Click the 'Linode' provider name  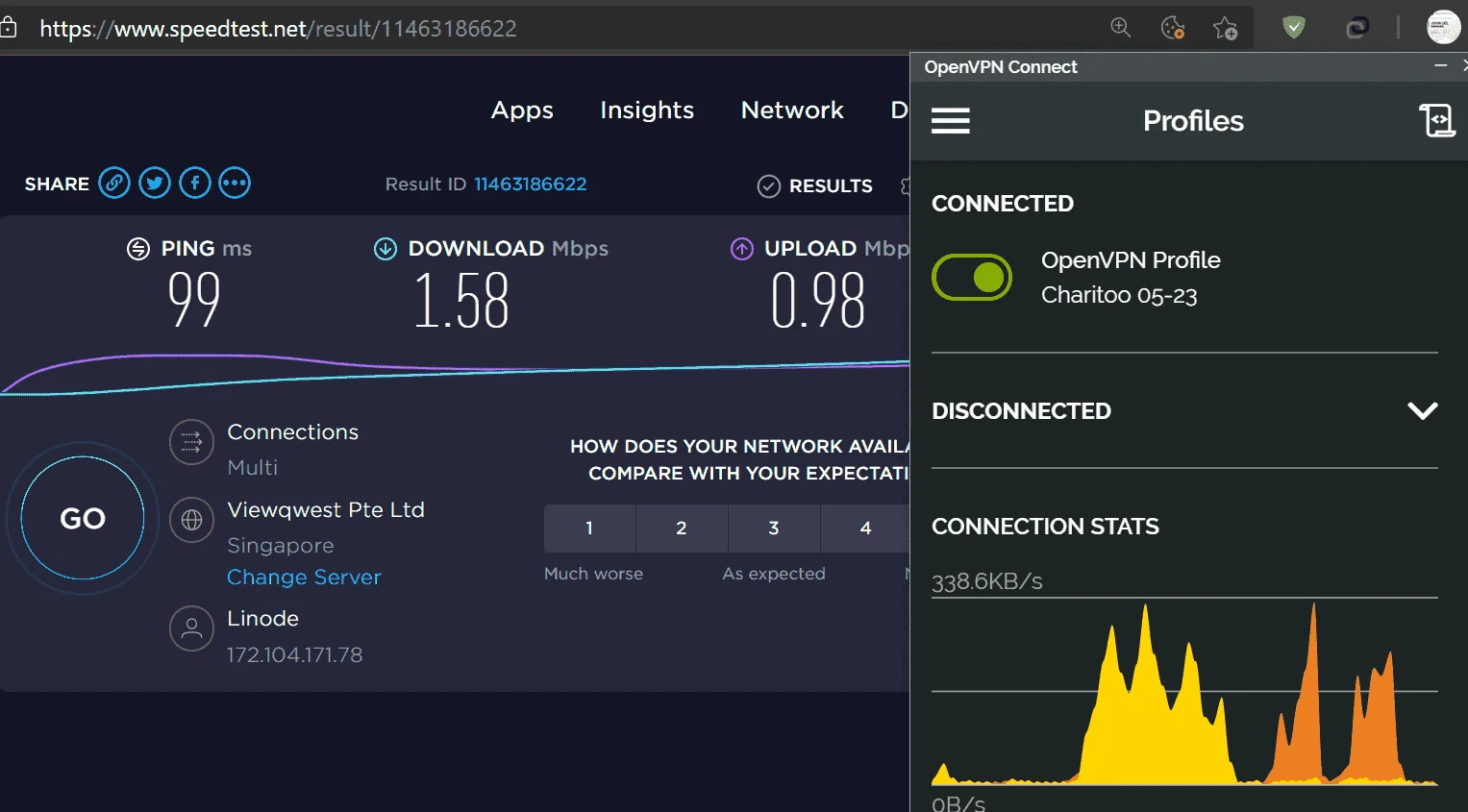pos(262,619)
